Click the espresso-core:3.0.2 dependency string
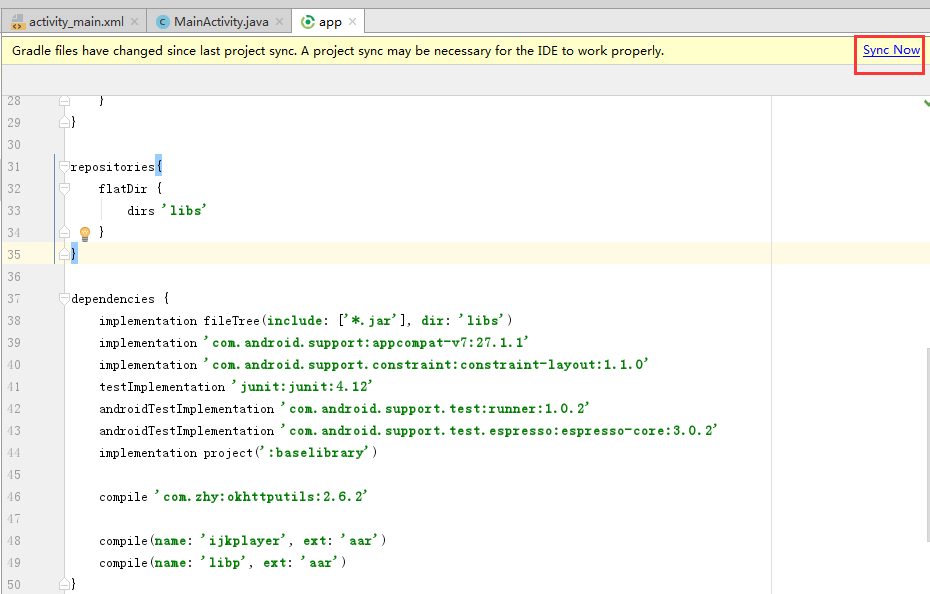This screenshot has width=930, height=594. (498, 430)
